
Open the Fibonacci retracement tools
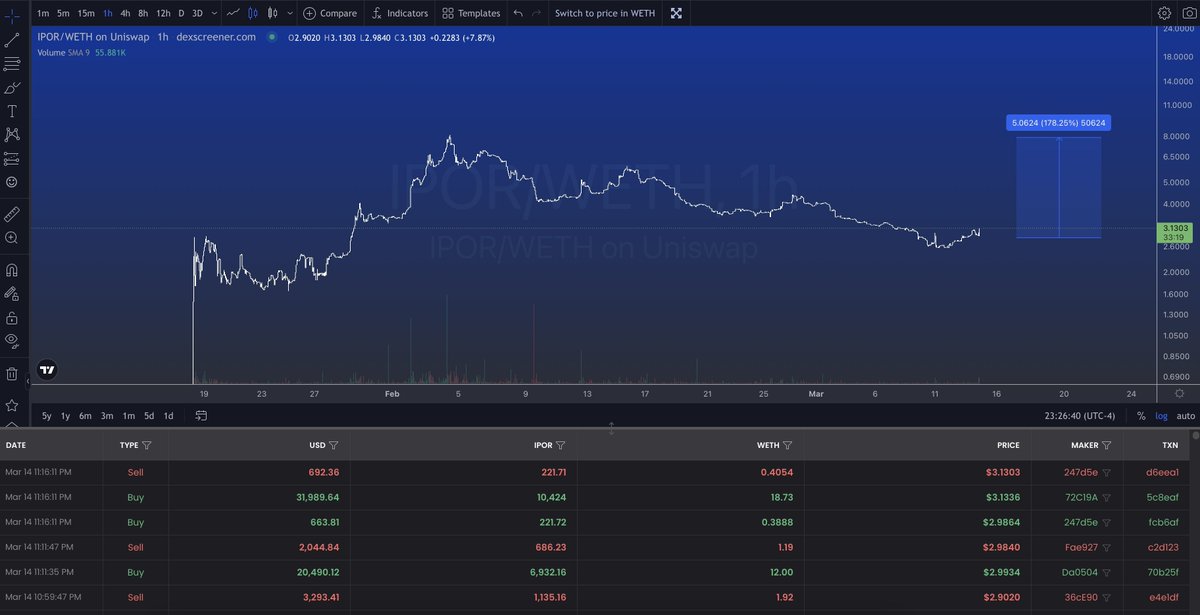point(12,64)
